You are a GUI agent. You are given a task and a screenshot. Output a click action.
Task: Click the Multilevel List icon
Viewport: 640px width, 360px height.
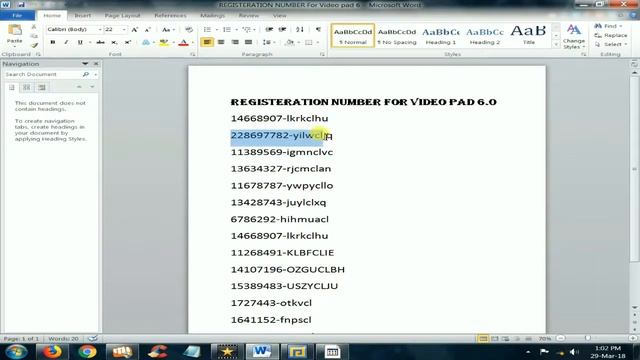pyautogui.click(x=246, y=29)
